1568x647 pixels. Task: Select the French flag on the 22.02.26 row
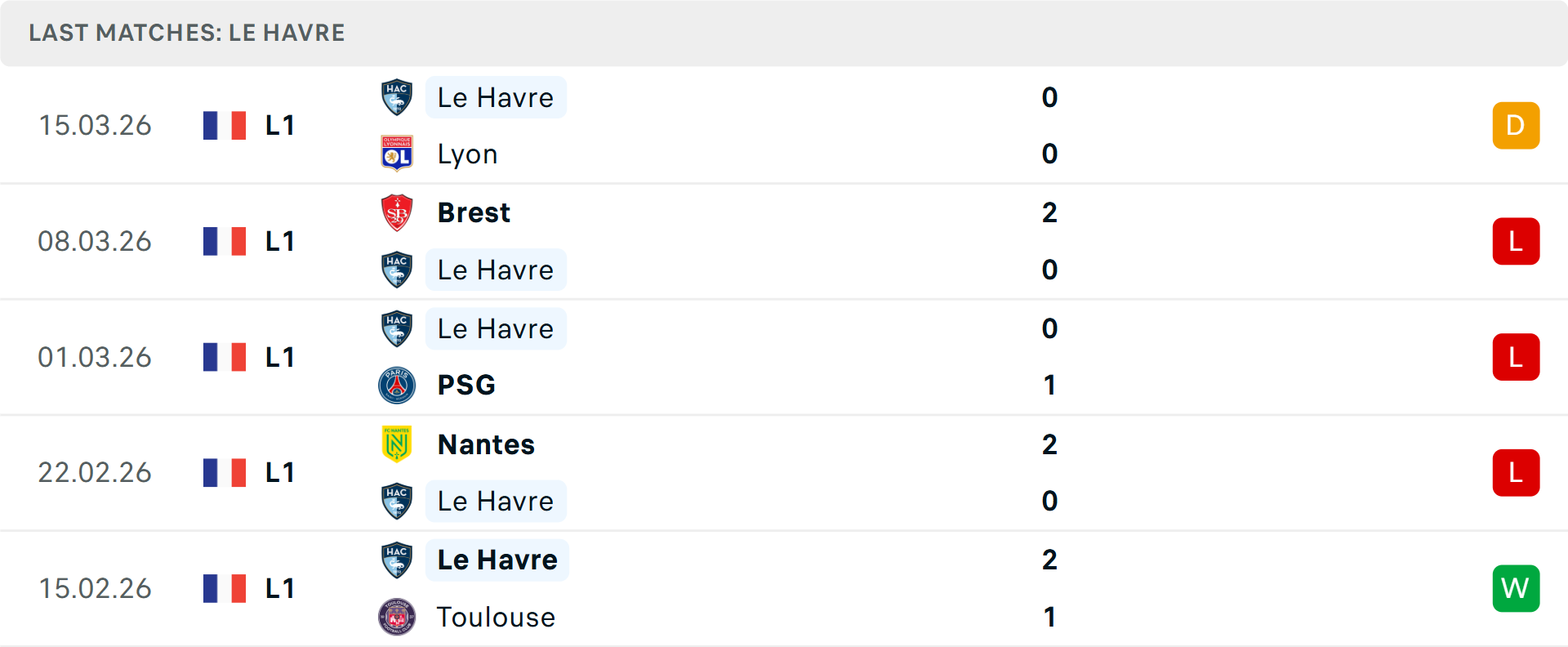coord(225,472)
